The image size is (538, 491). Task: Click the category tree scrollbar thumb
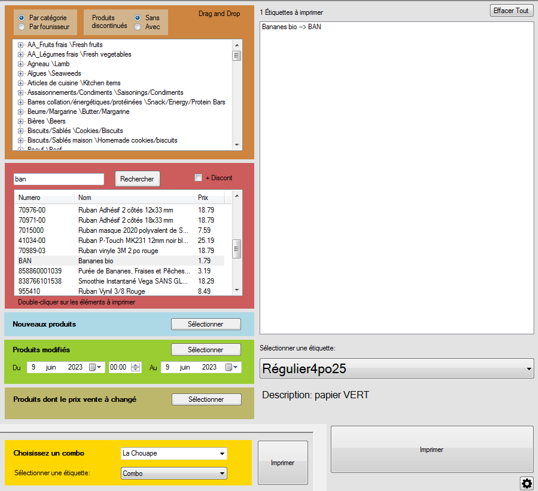click(x=236, y=55)
